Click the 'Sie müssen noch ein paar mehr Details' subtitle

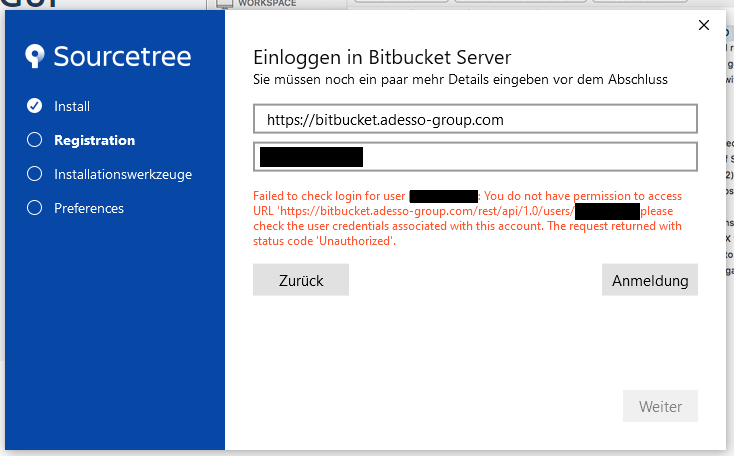click(x=460, y=80)
